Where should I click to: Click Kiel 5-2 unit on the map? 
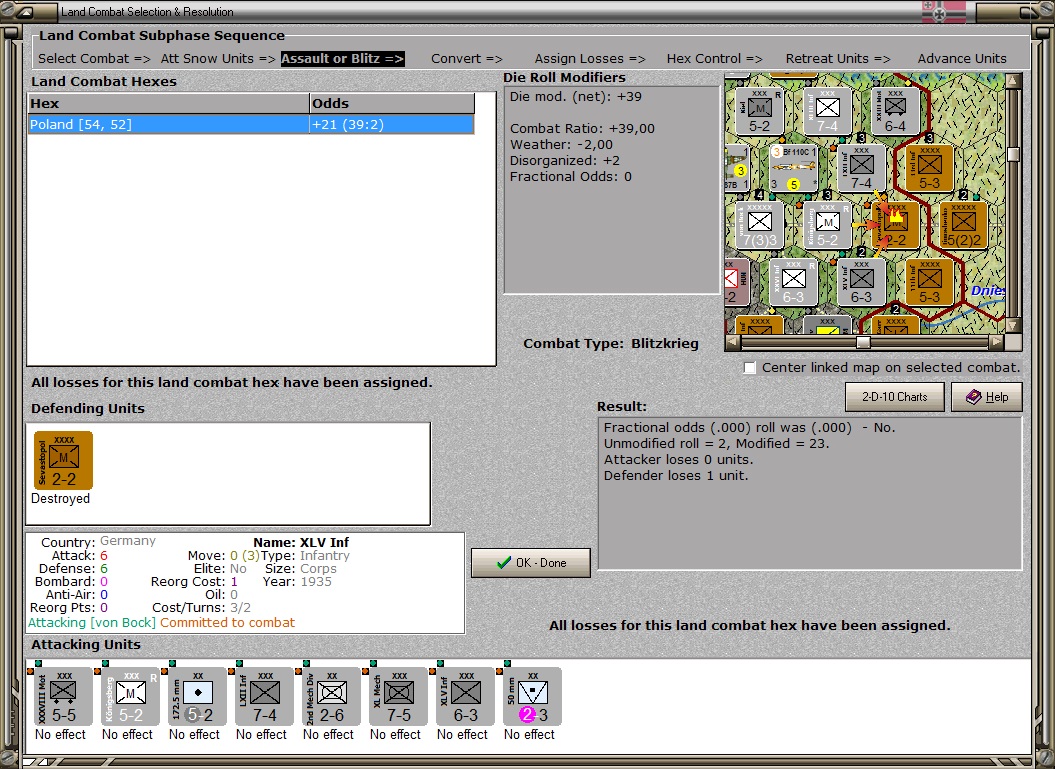pyautogui.click(x=759, y=111)
